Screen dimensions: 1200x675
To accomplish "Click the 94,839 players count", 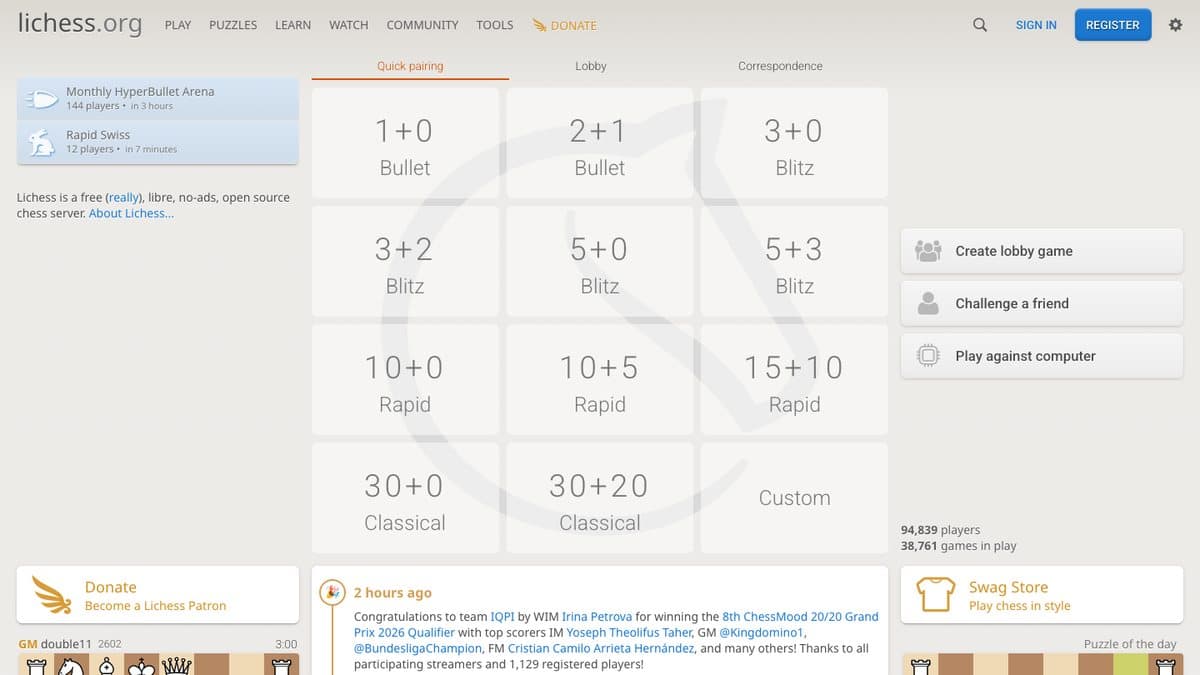I will [940, 530].
